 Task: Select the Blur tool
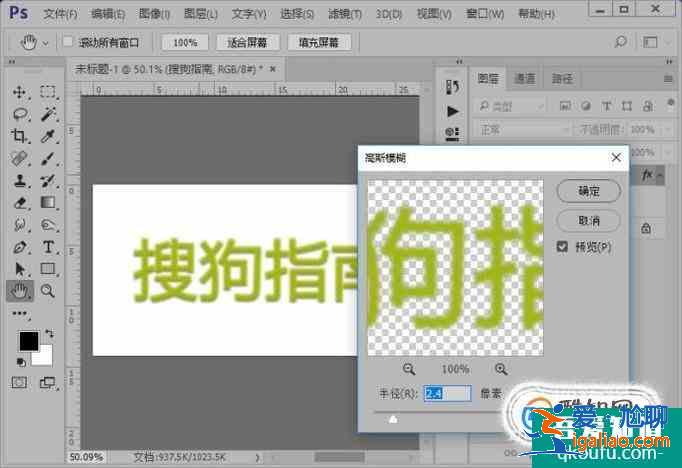pyautogui.click(x=20, y=224)
